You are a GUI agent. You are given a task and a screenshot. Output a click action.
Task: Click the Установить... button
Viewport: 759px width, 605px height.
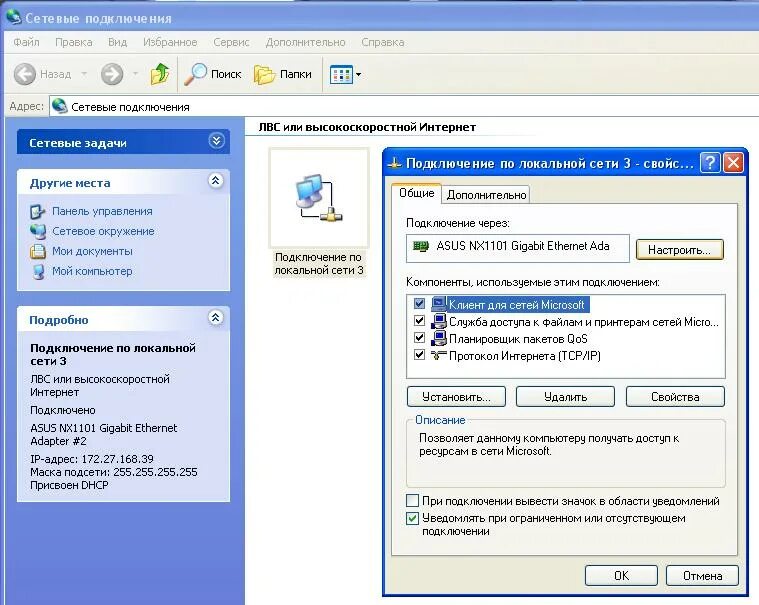pyautogui.click(x=456, y=397)
